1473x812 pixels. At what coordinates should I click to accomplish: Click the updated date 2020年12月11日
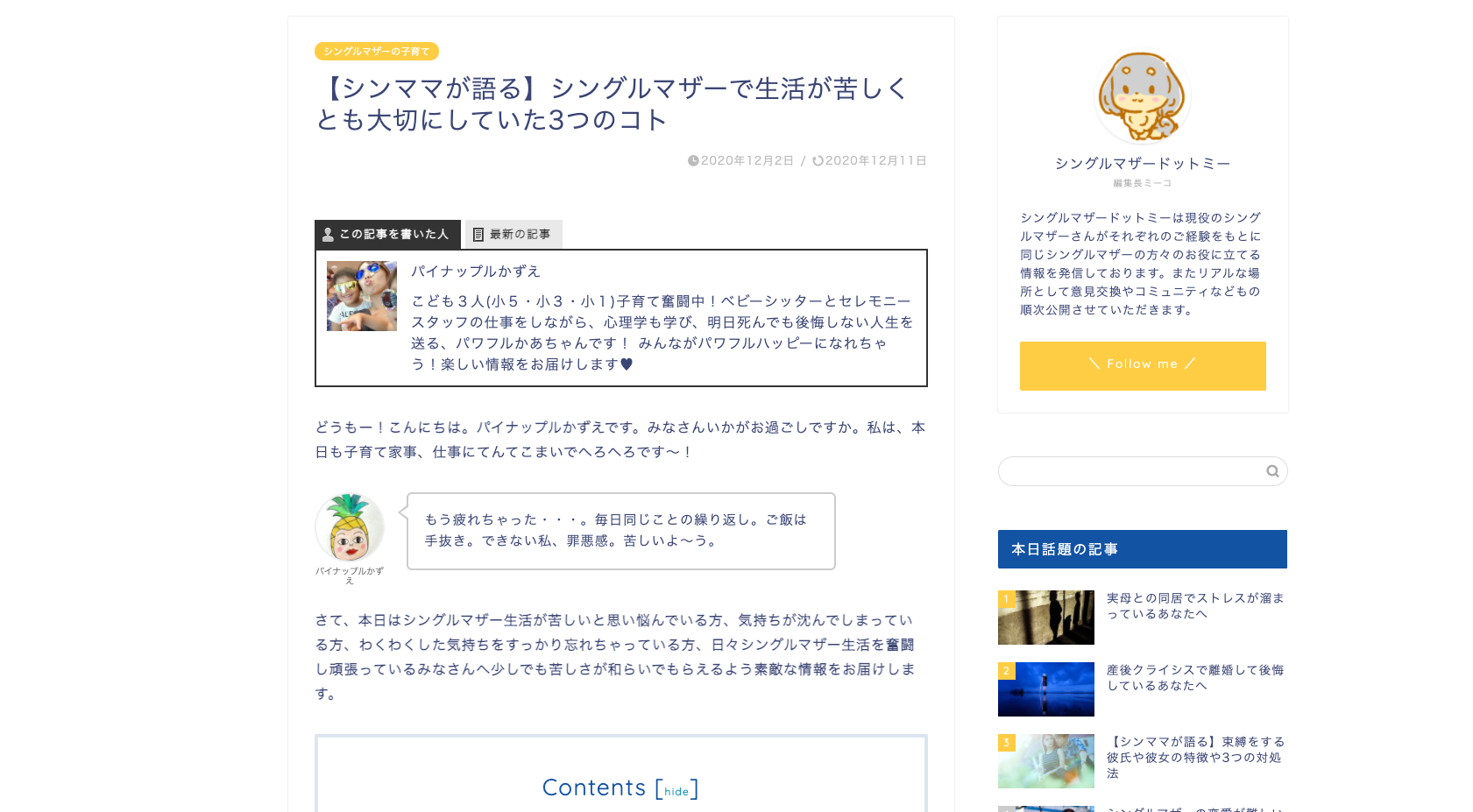click(875, 160)
